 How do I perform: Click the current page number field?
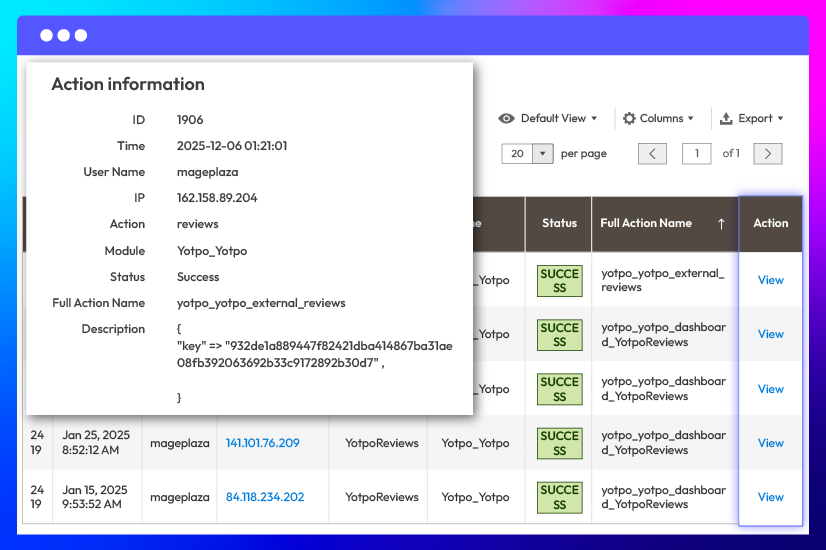696,154
